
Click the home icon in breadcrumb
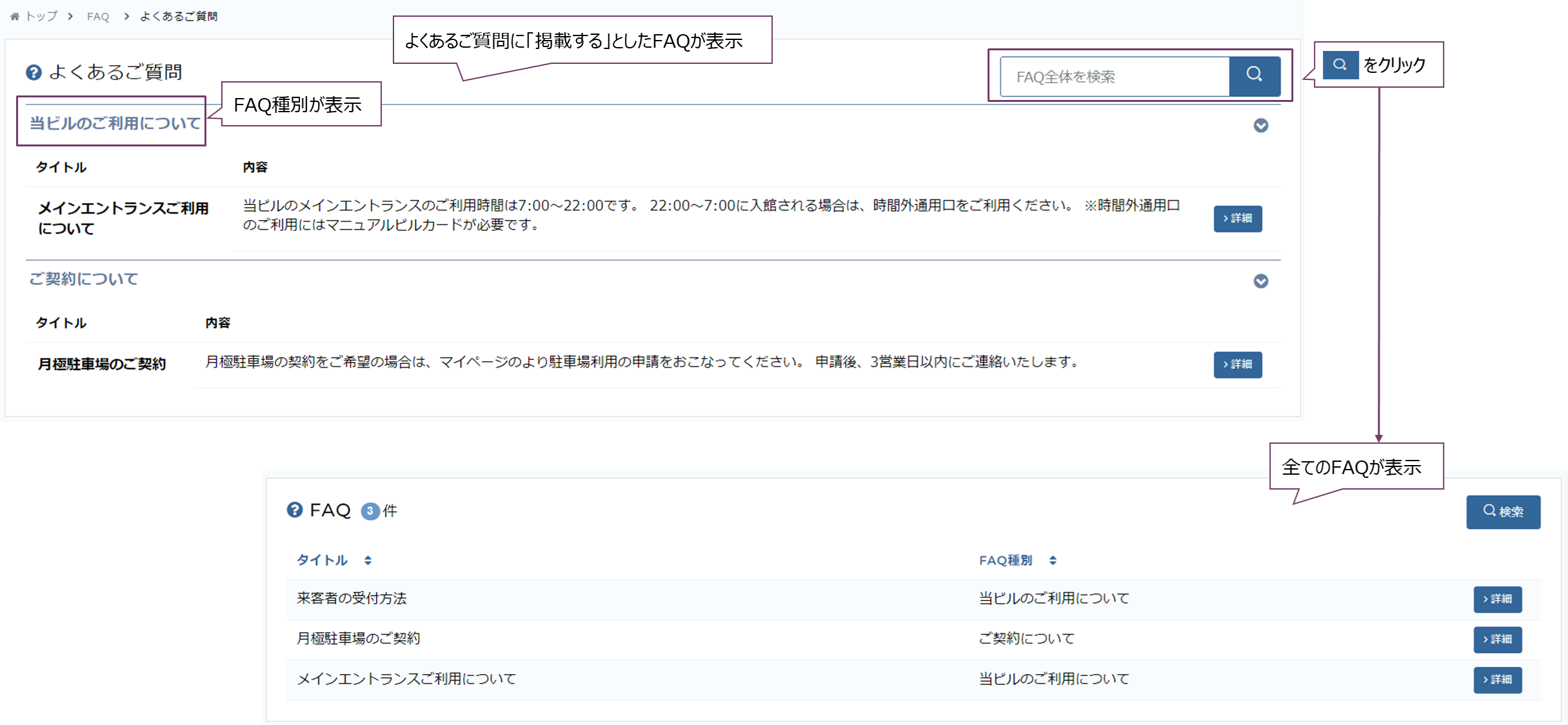click(14, 17)
